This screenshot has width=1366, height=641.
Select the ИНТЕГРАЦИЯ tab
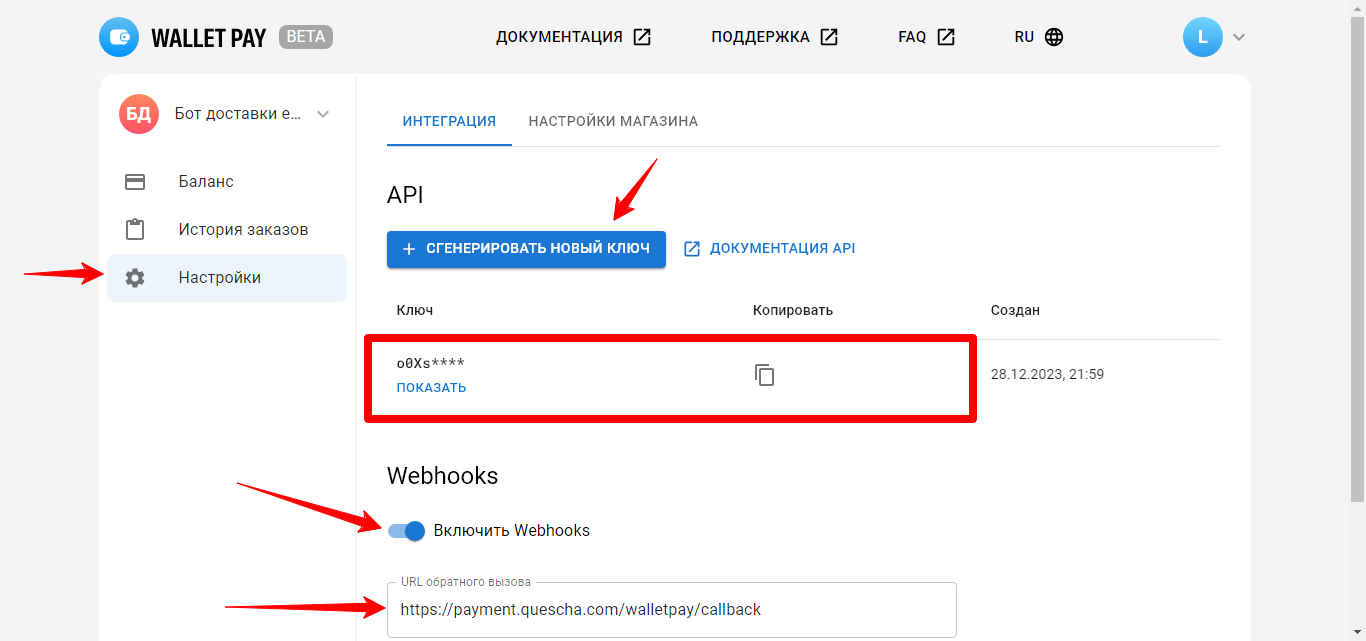click(x=449, y=120)
